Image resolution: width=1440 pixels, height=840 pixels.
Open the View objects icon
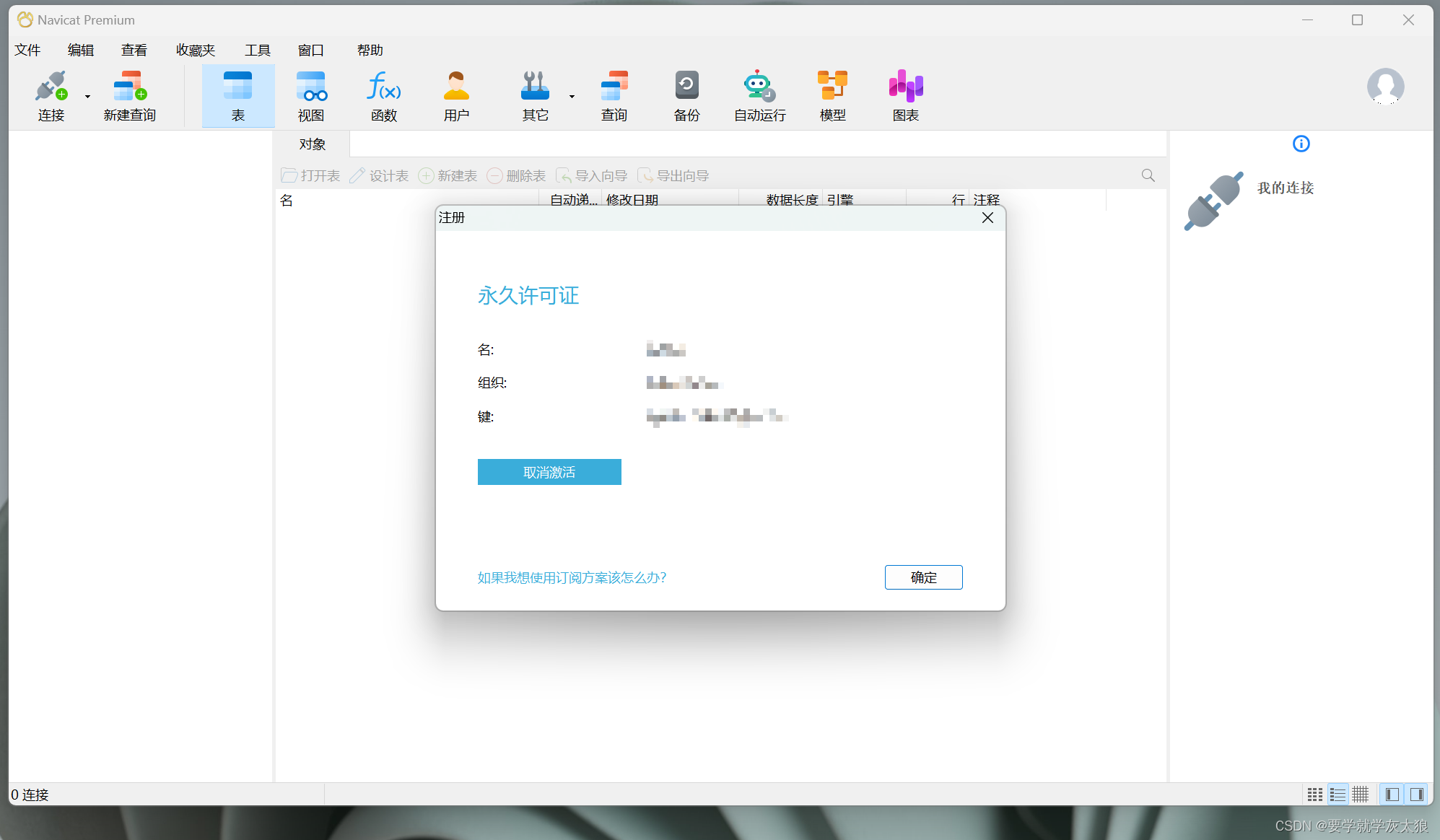[x=311, y=86]
